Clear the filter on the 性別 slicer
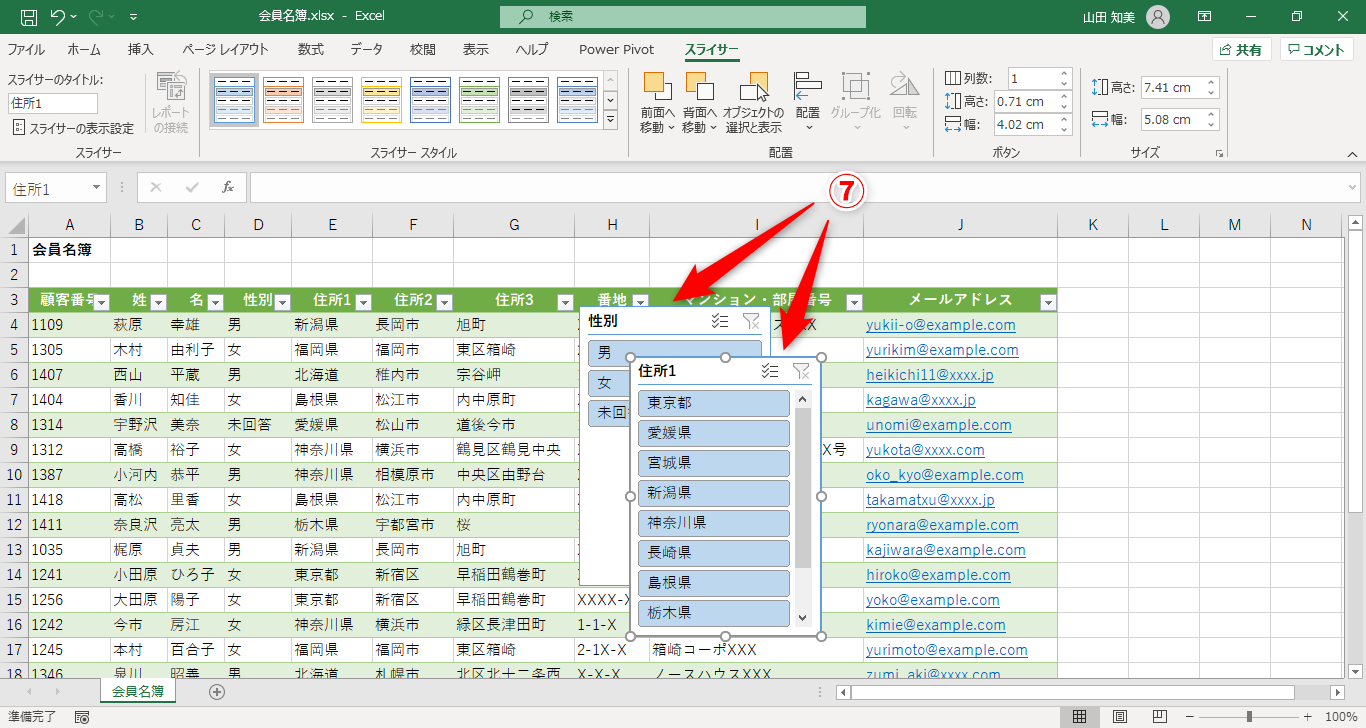This screenshot has height=728, width=1366. coord(751,321)
